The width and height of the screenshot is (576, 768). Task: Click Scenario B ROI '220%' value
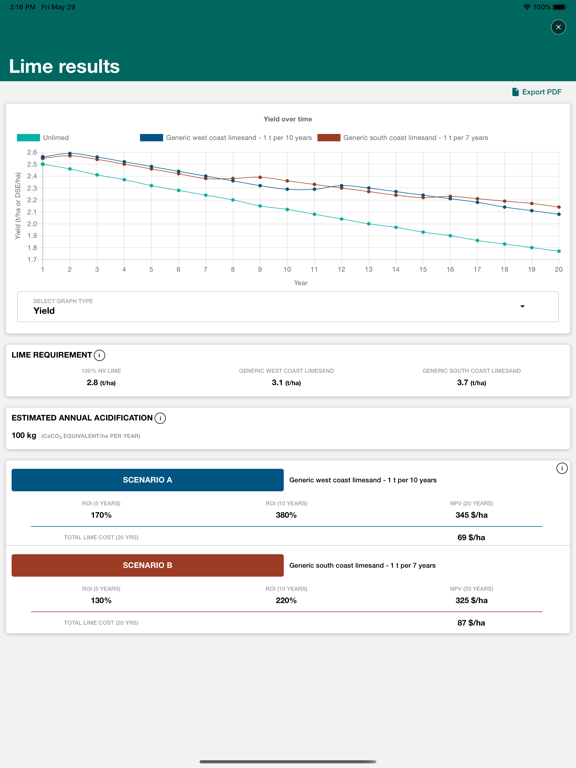[x=286, y=600]
